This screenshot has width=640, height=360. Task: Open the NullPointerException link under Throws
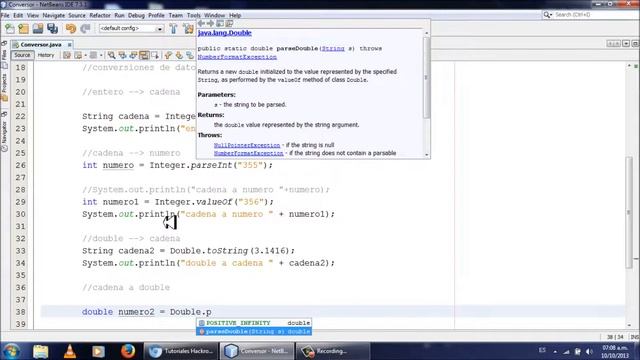[x=247, y=145]
